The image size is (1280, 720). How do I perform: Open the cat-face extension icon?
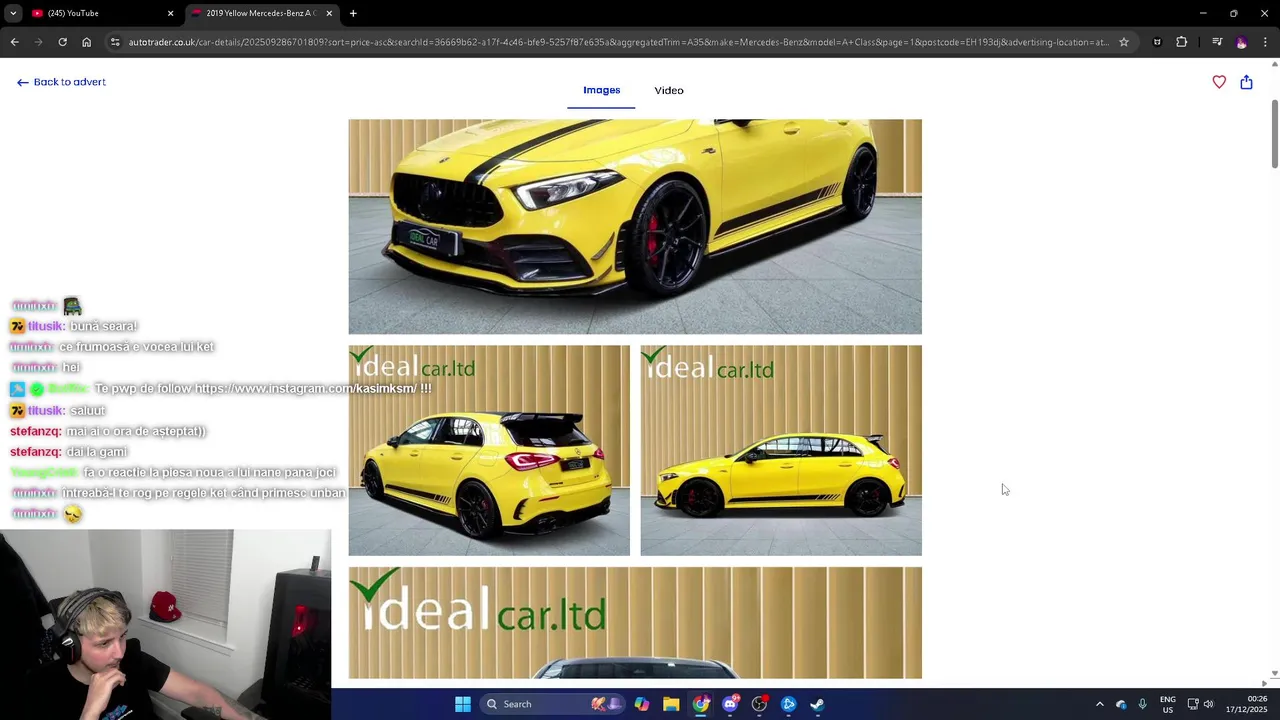1157,42
